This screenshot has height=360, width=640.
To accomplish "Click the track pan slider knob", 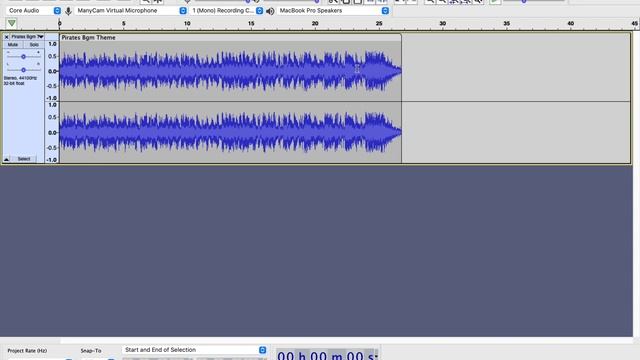I will pyautogui.click(x=24, y=70).
